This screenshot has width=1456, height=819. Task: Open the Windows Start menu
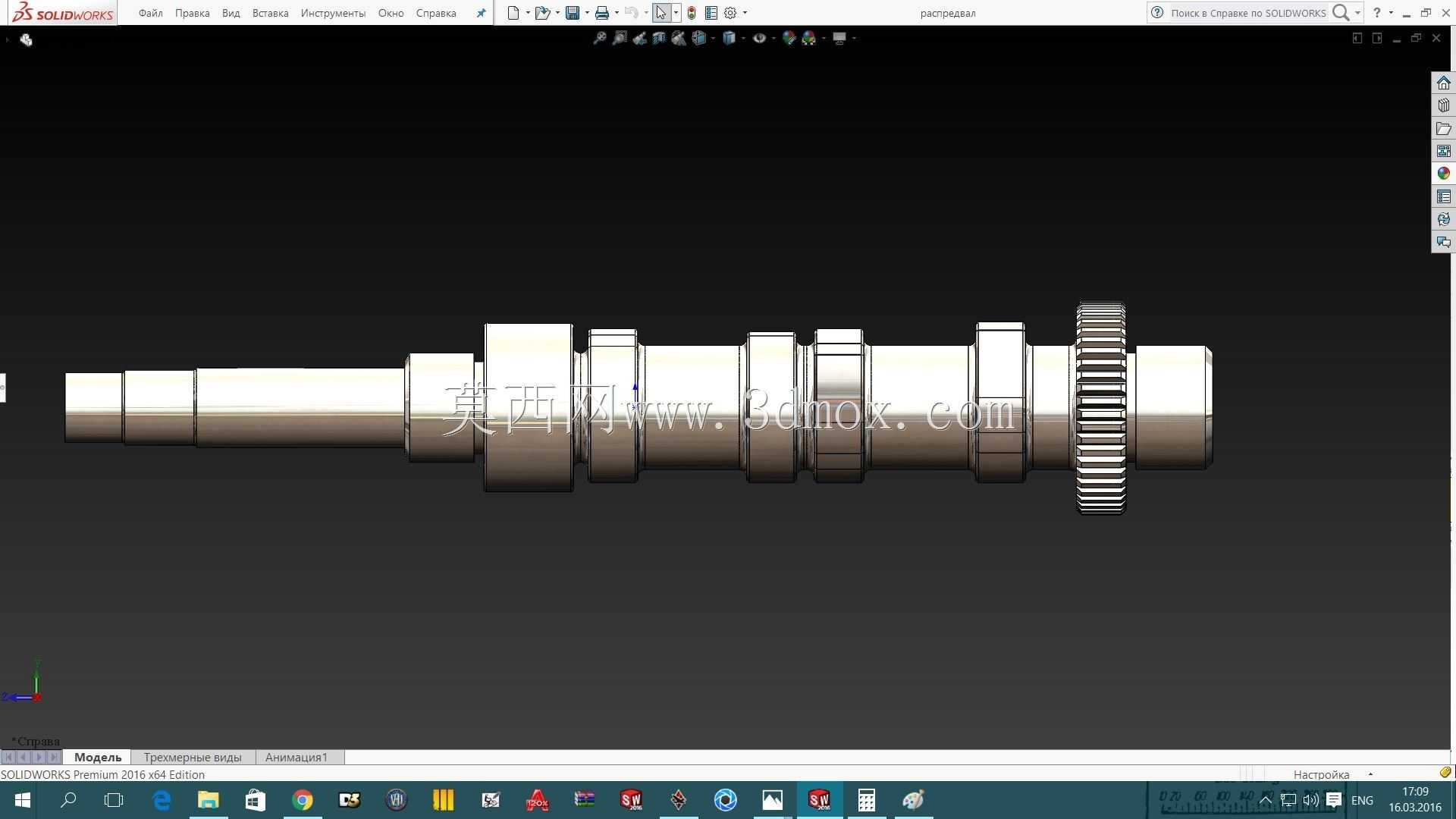(23, 800)
